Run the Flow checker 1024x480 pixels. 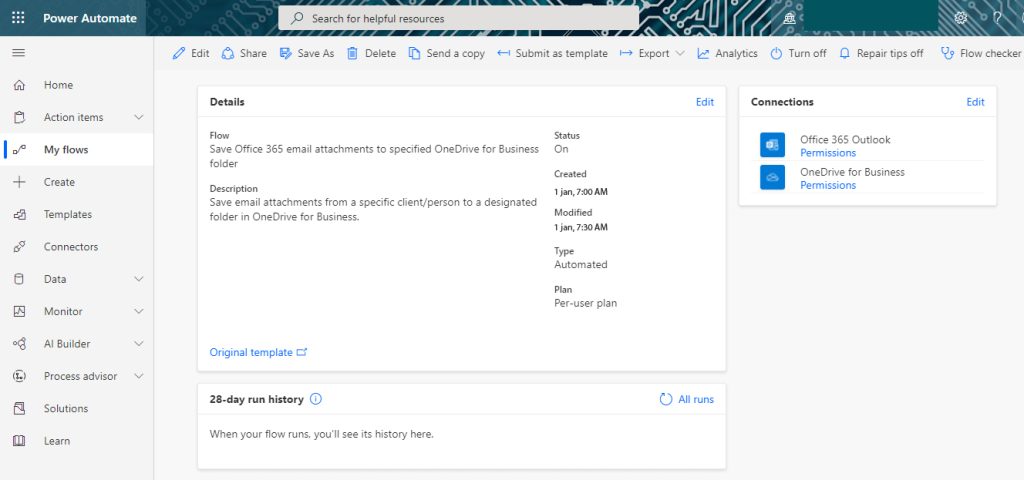pyautogui.click(x=981, y=54)
